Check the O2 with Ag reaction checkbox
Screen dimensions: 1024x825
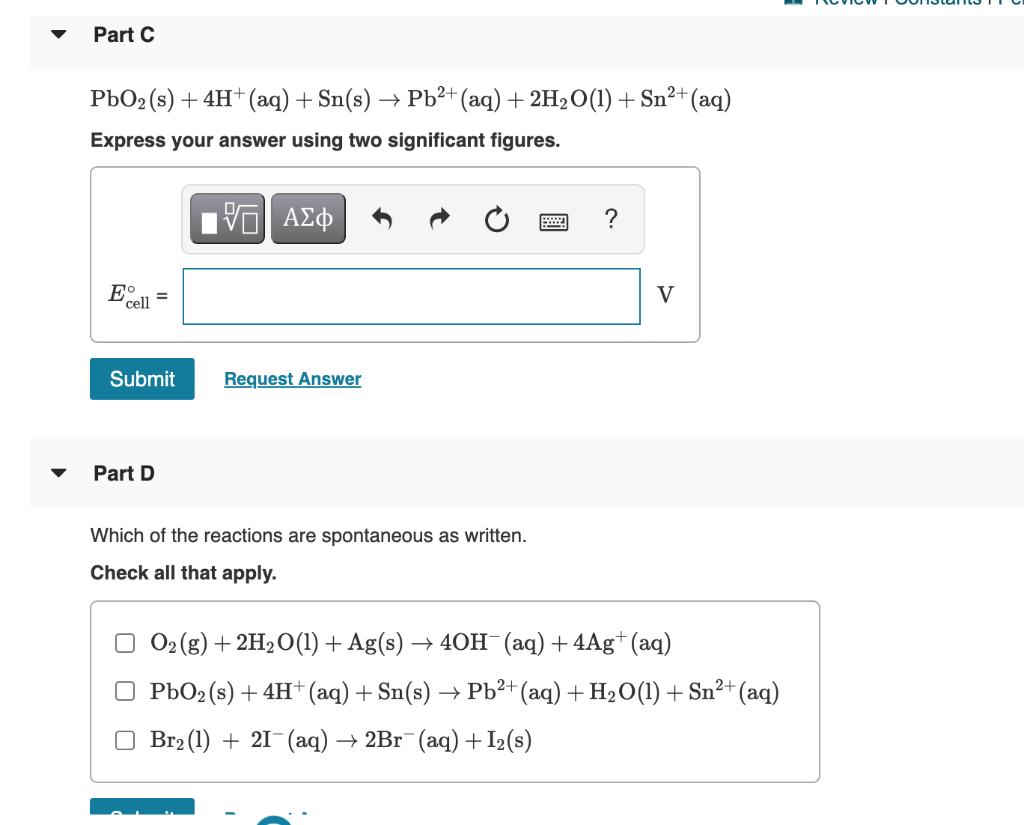pyautogui.click(x=124, y=642)
